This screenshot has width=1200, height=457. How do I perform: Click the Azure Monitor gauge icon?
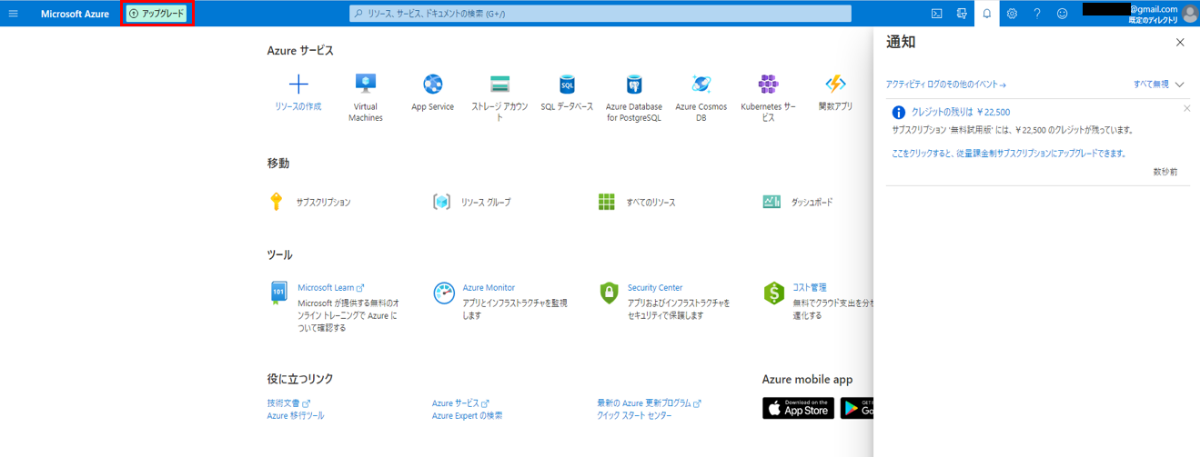tap(444, 293)
